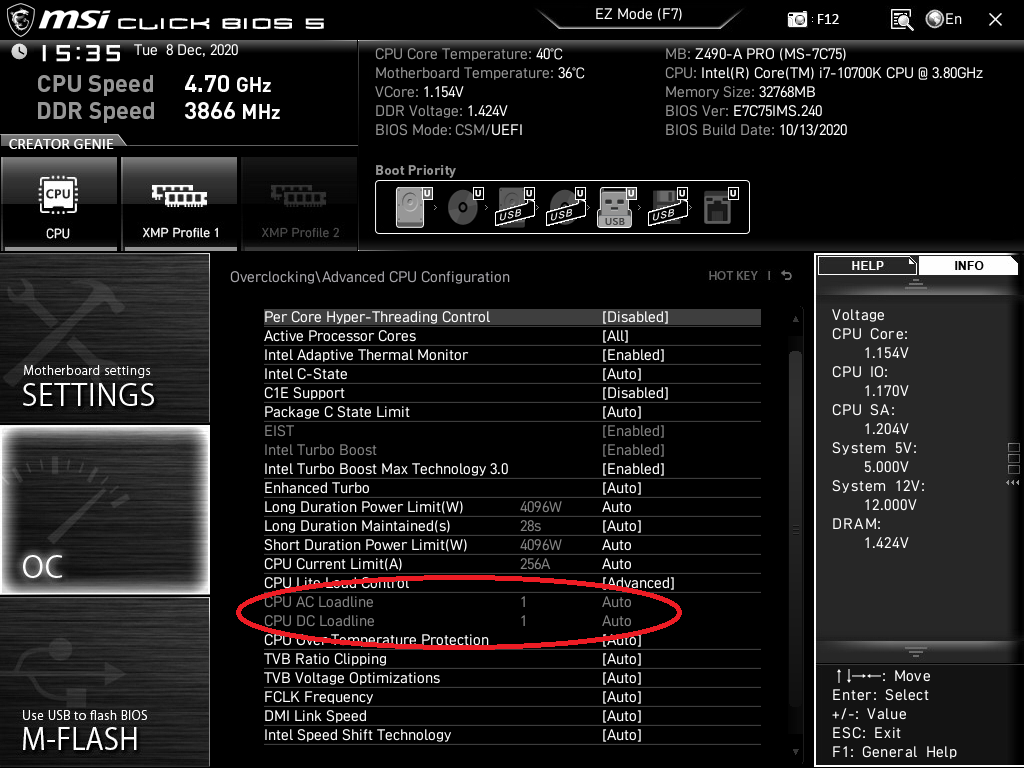Open the OC overclocking section

coord(105,509)
